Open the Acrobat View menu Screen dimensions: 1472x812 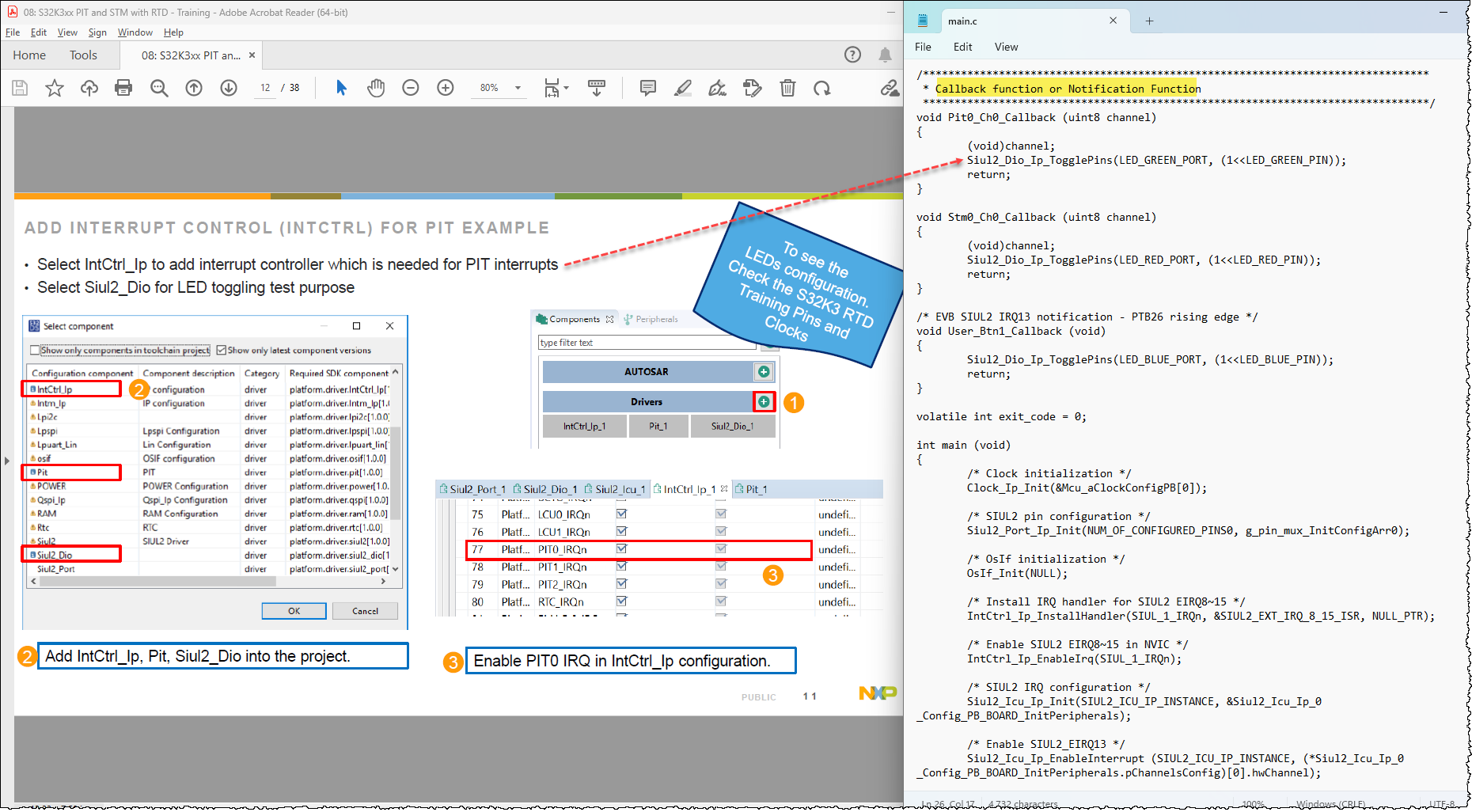click(x=67, y=32)
